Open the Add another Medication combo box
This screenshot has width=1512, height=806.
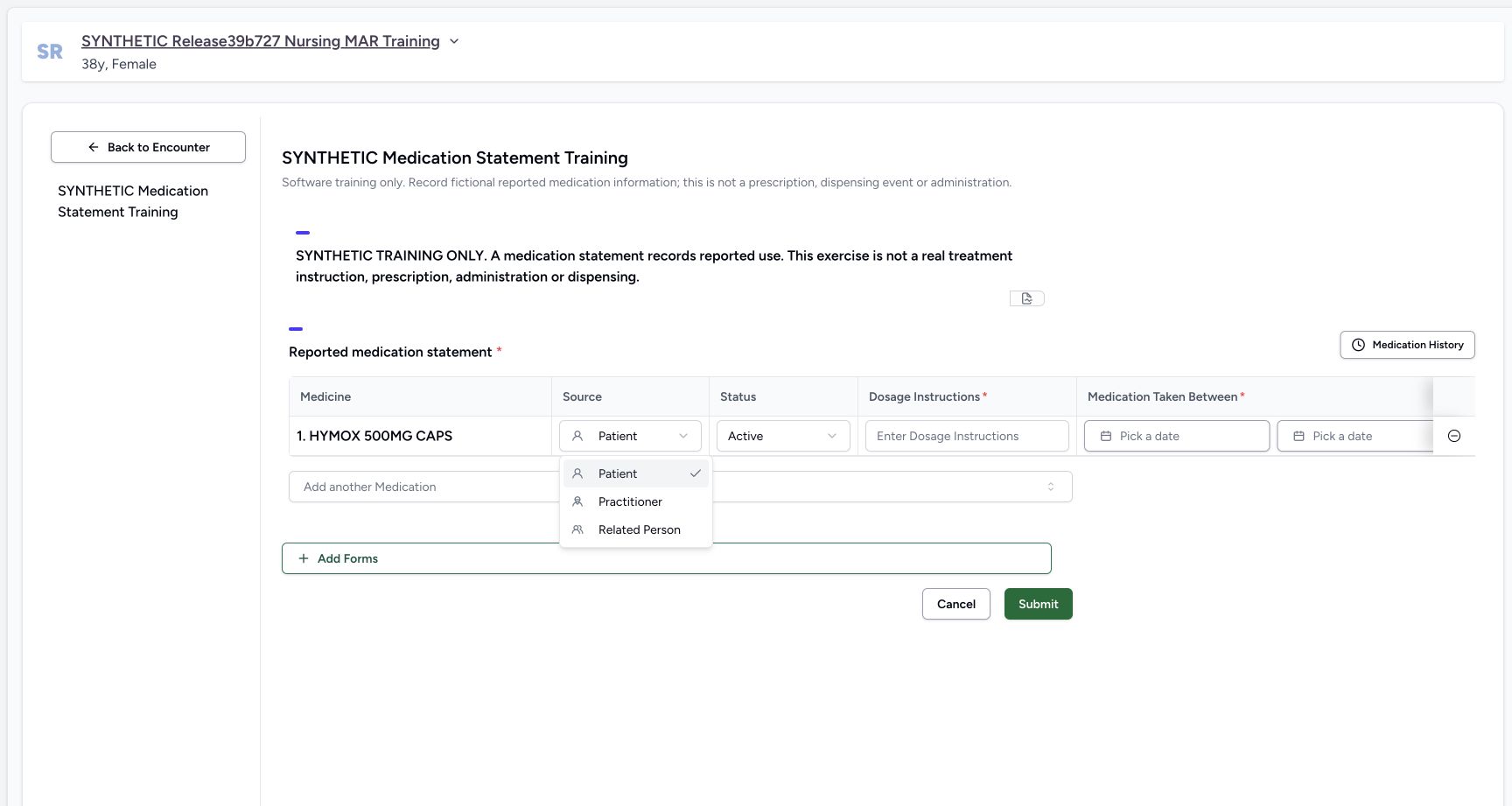click(680, 487)
